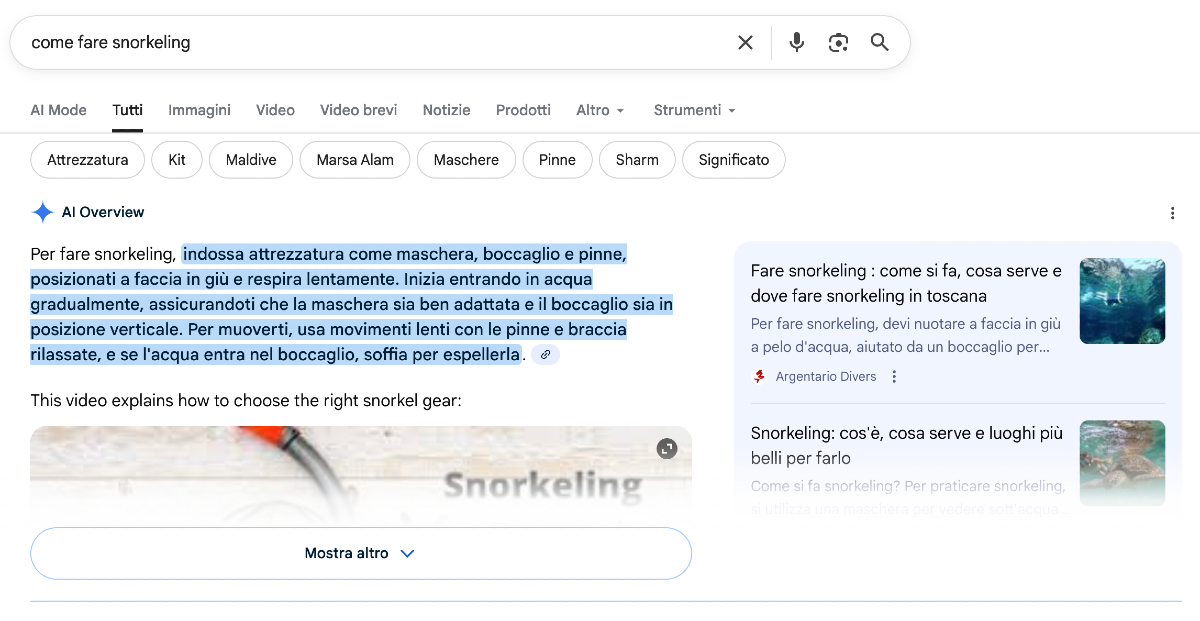Open the three-dot menu beside AI Overview

click(1172, 212)
